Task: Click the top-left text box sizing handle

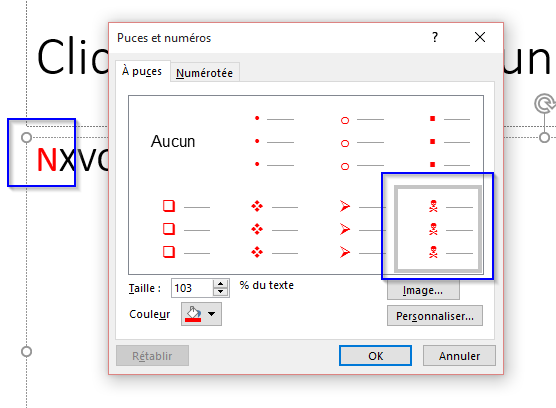Action: tap(27, 138)
